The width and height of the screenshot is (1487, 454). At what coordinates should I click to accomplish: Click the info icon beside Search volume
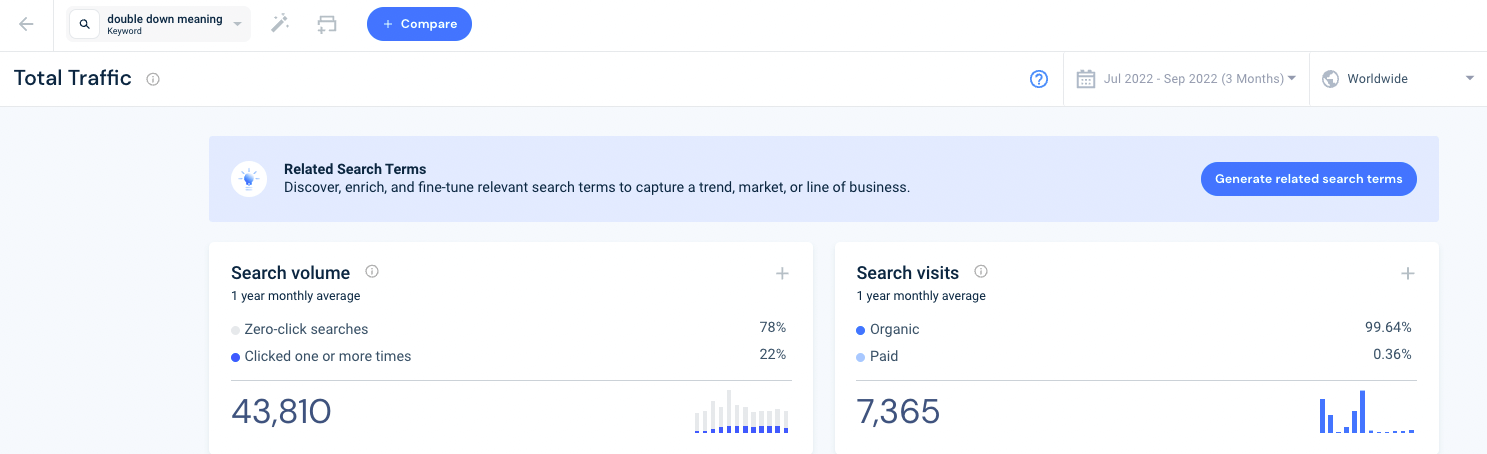click(372, 272)
